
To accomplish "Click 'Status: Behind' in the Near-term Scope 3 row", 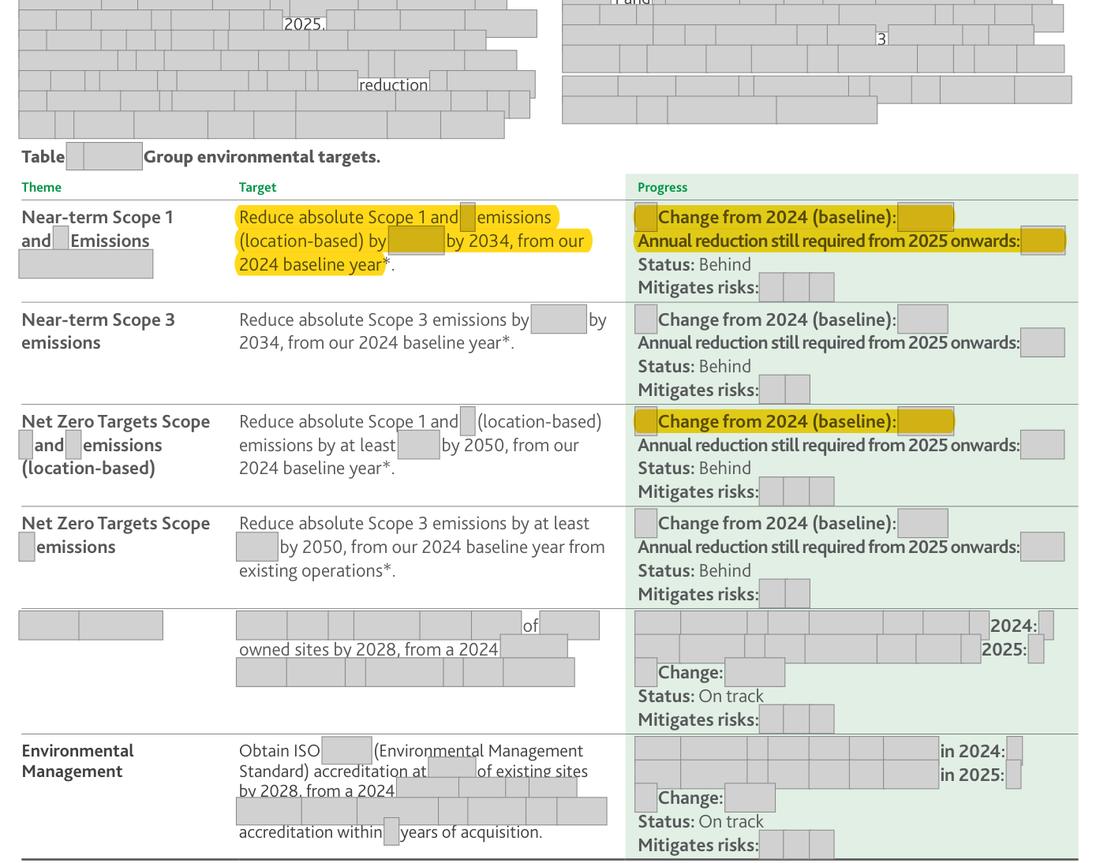I will pos(694,366).
